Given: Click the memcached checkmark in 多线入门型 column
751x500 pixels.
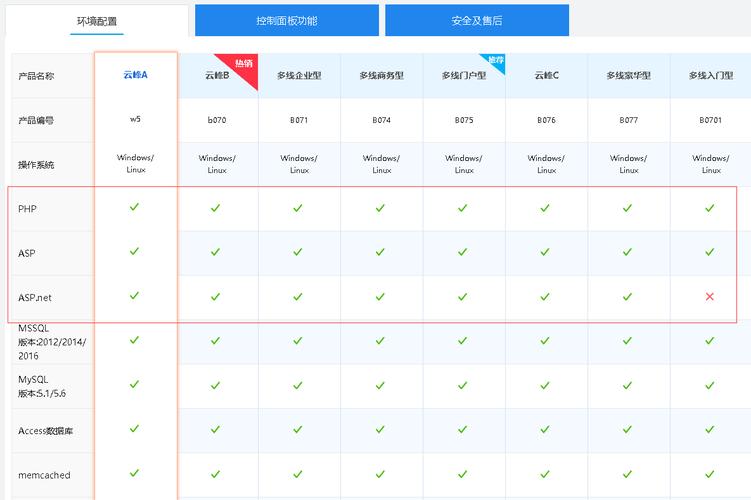Looking at the screenshot, I should [710, 474].
